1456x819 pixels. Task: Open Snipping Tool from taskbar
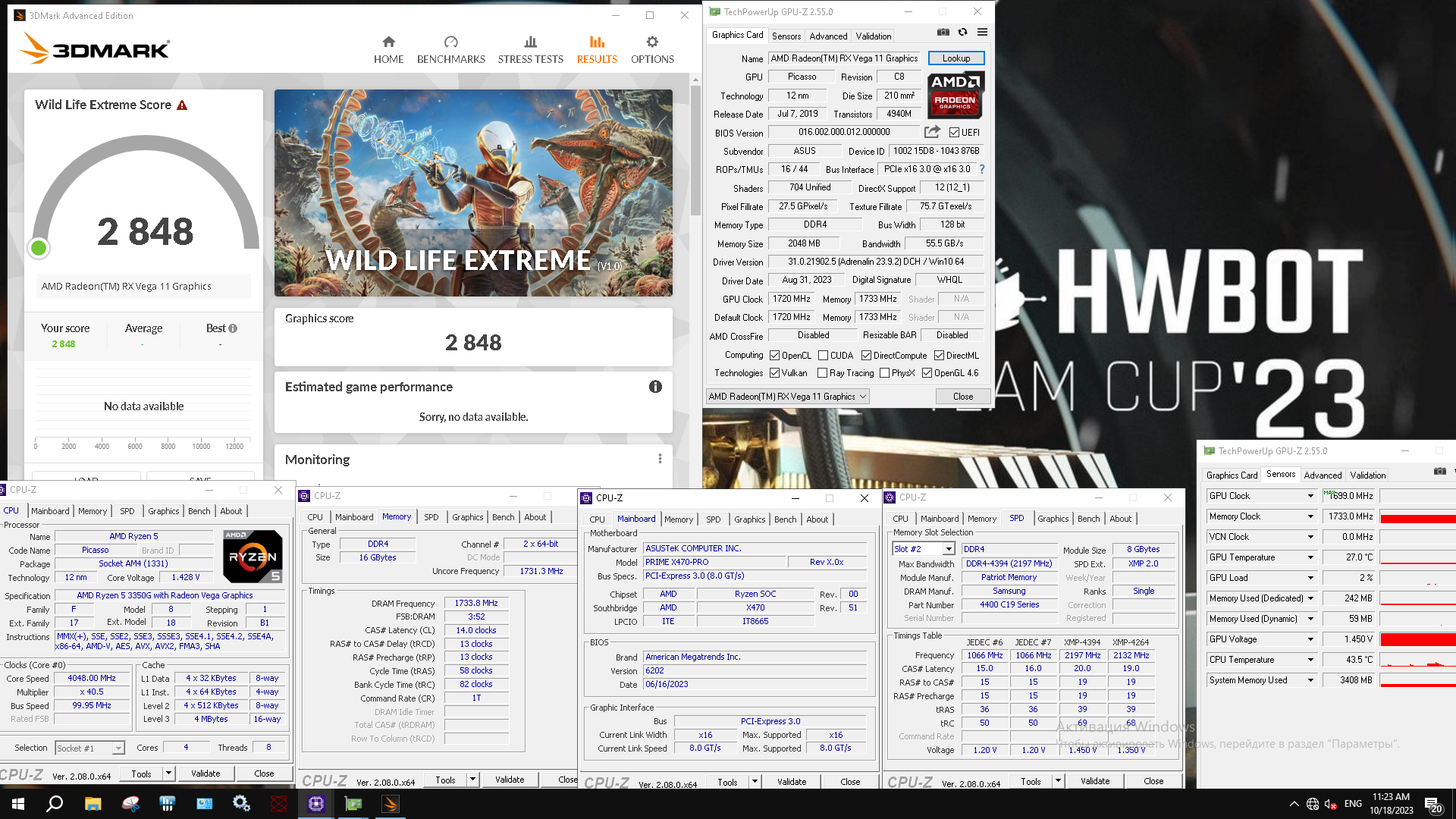coord(130,804)
